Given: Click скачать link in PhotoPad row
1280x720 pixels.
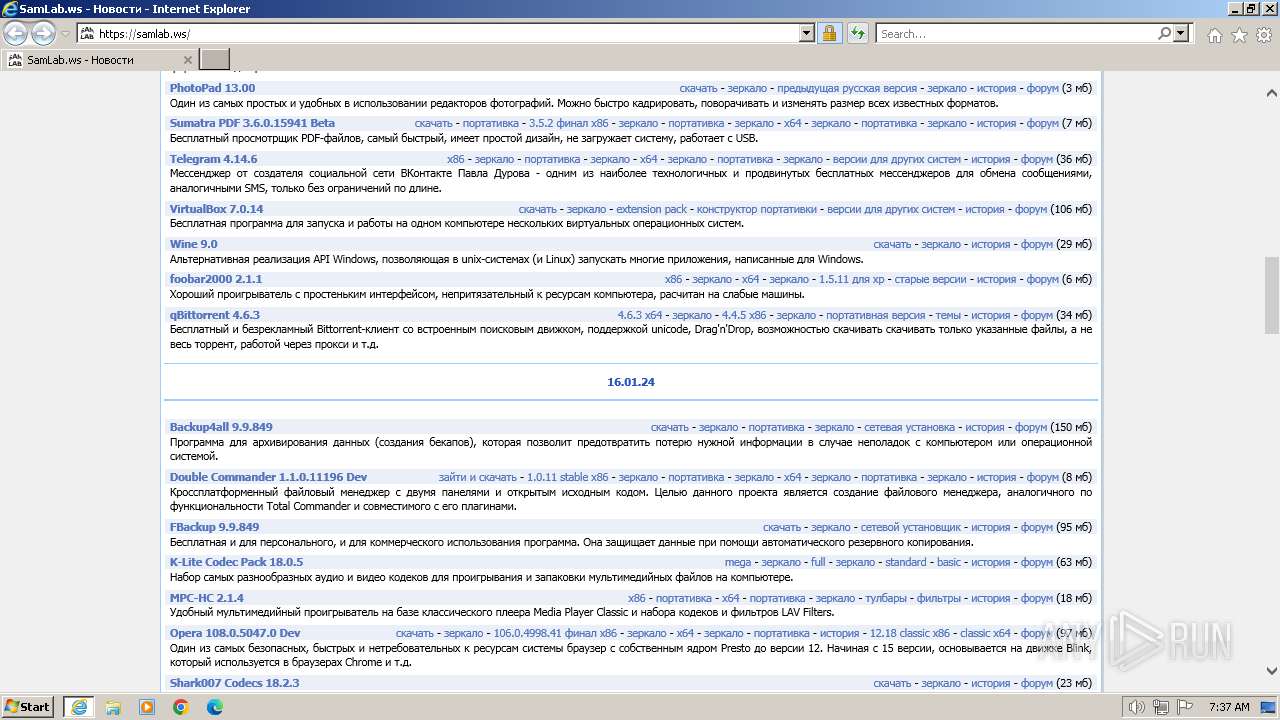Looking at the screenshot, I should pos(698,88).
